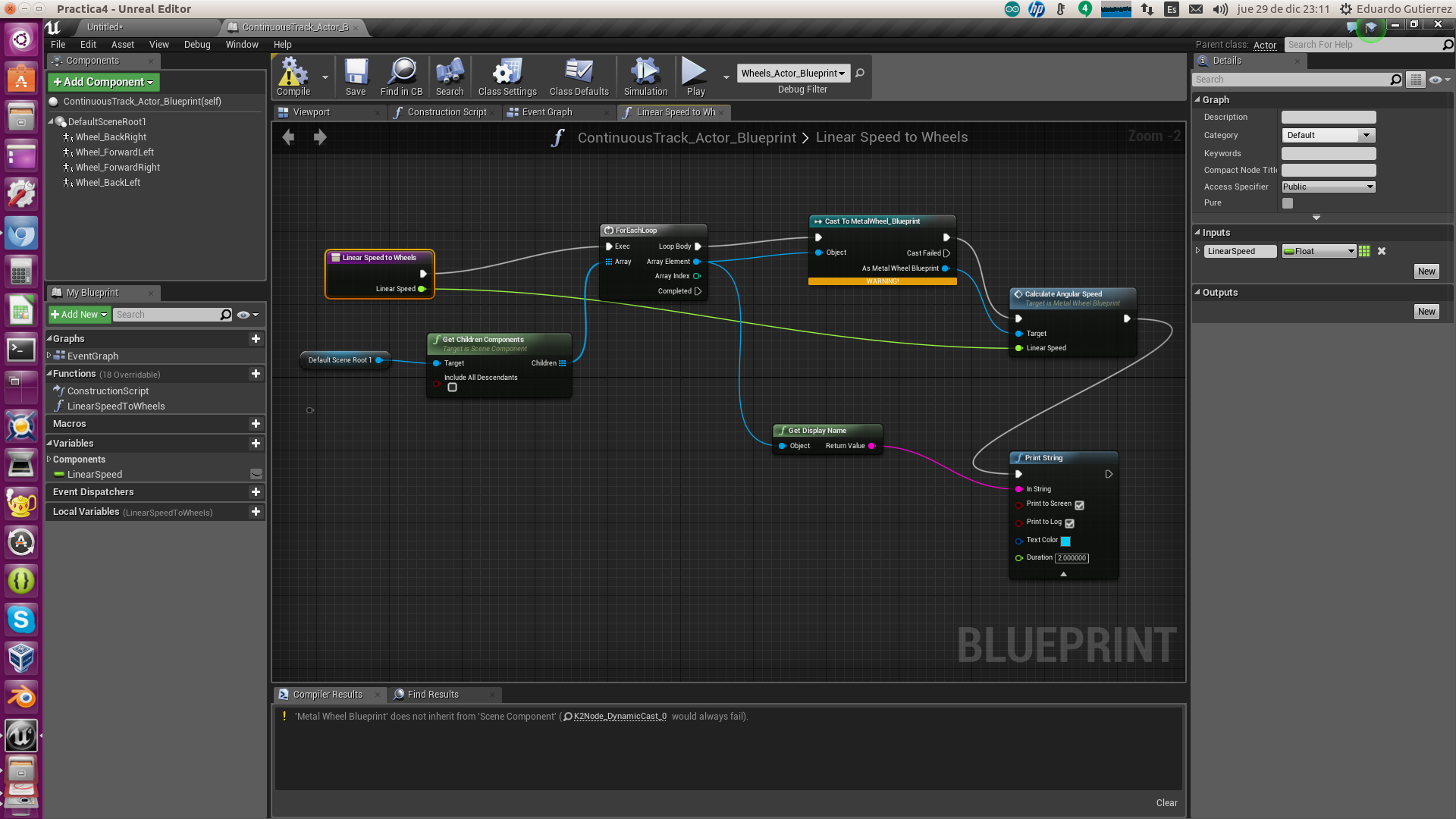Image resolution: width=1456 pixels, height=819 pixels.
Task: Toggle Print to Screen checkbox
Action: (1079, 505)
